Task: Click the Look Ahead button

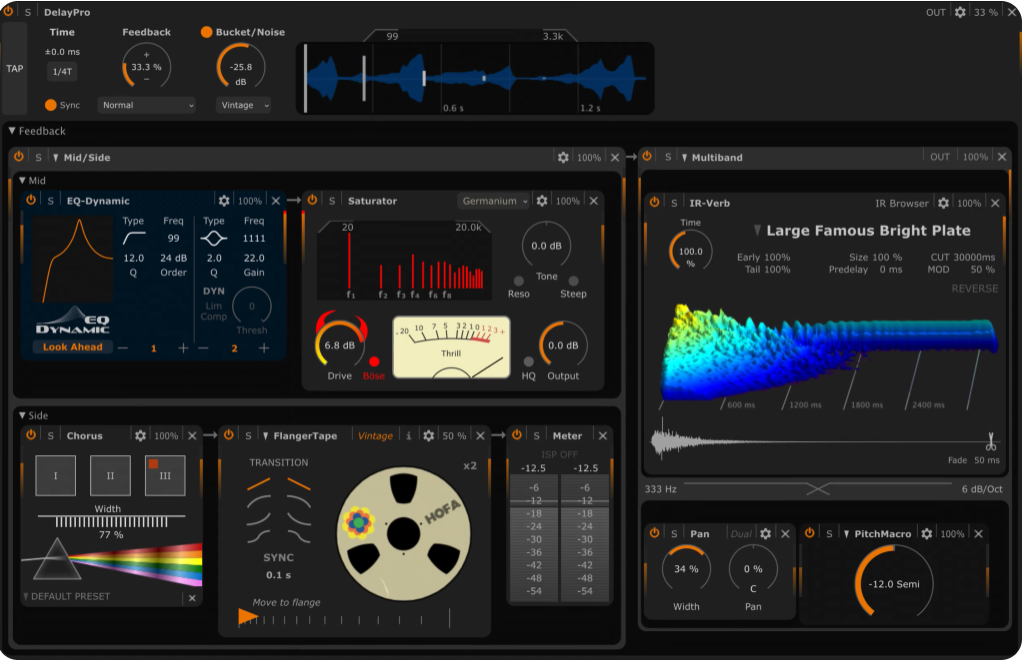Action: pos(72,347)
